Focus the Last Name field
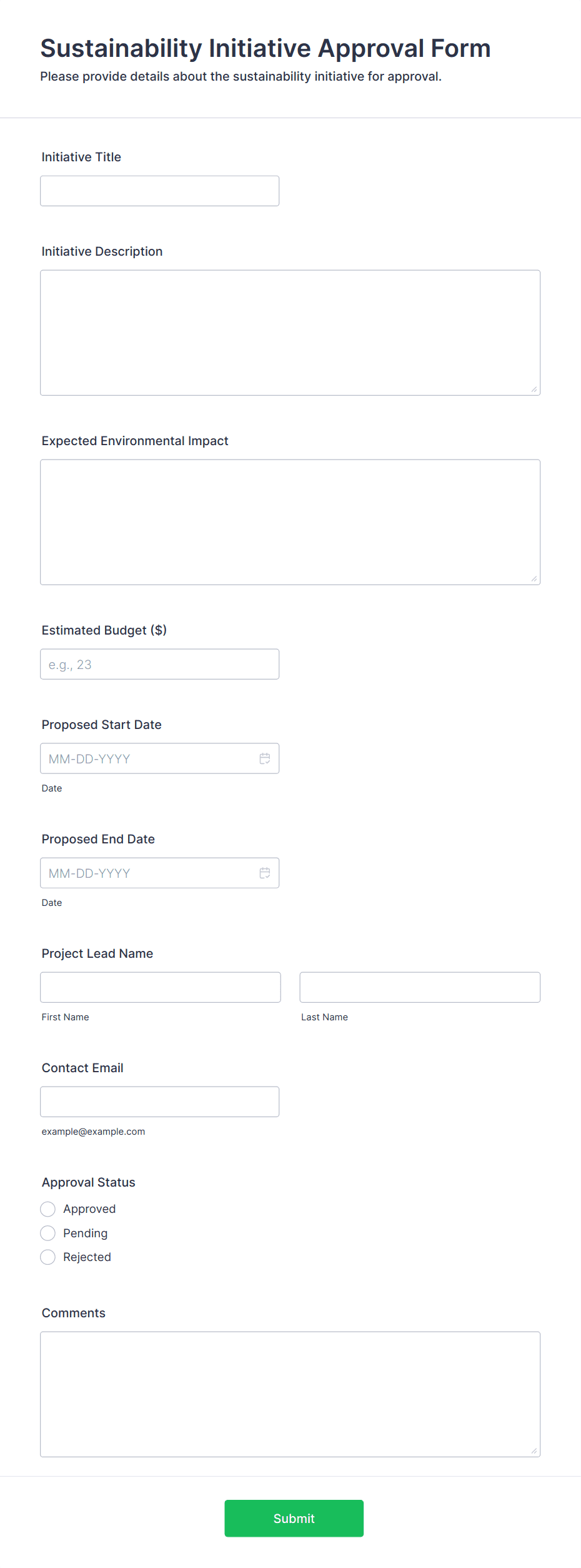 (x=420, y=987)
